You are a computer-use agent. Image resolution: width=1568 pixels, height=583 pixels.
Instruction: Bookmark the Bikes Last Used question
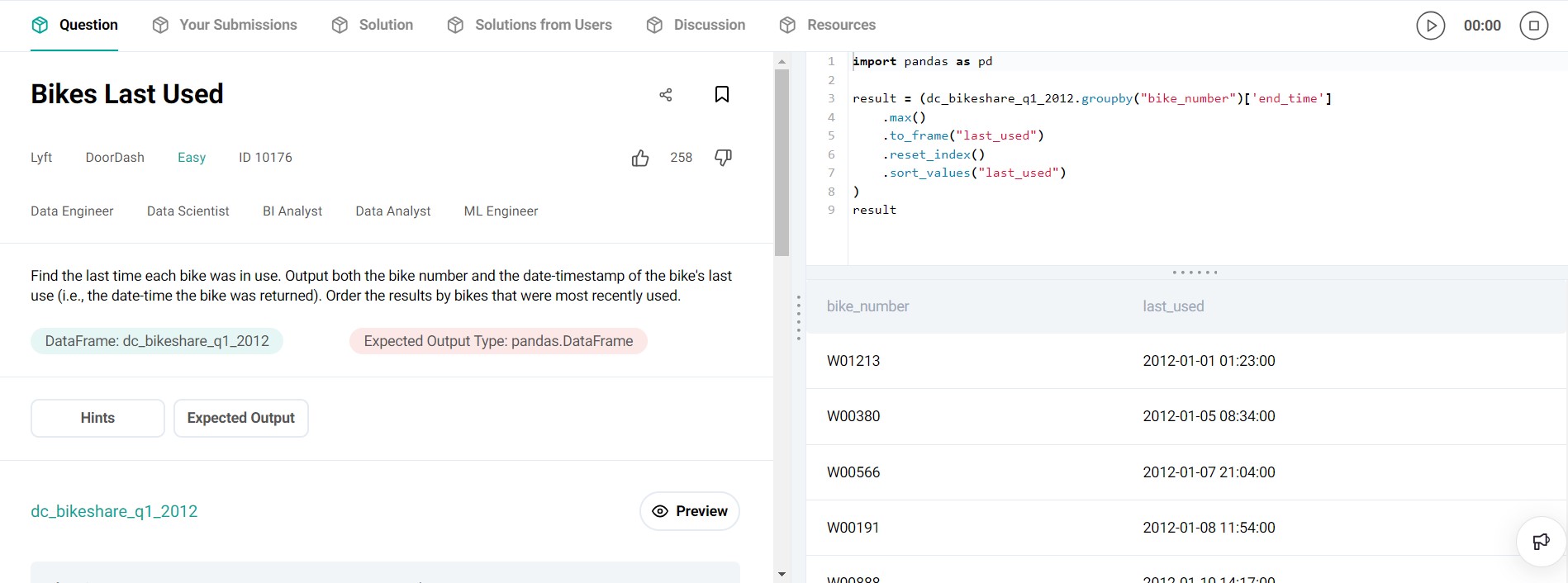pyautogui.click(x=721, y=94)
